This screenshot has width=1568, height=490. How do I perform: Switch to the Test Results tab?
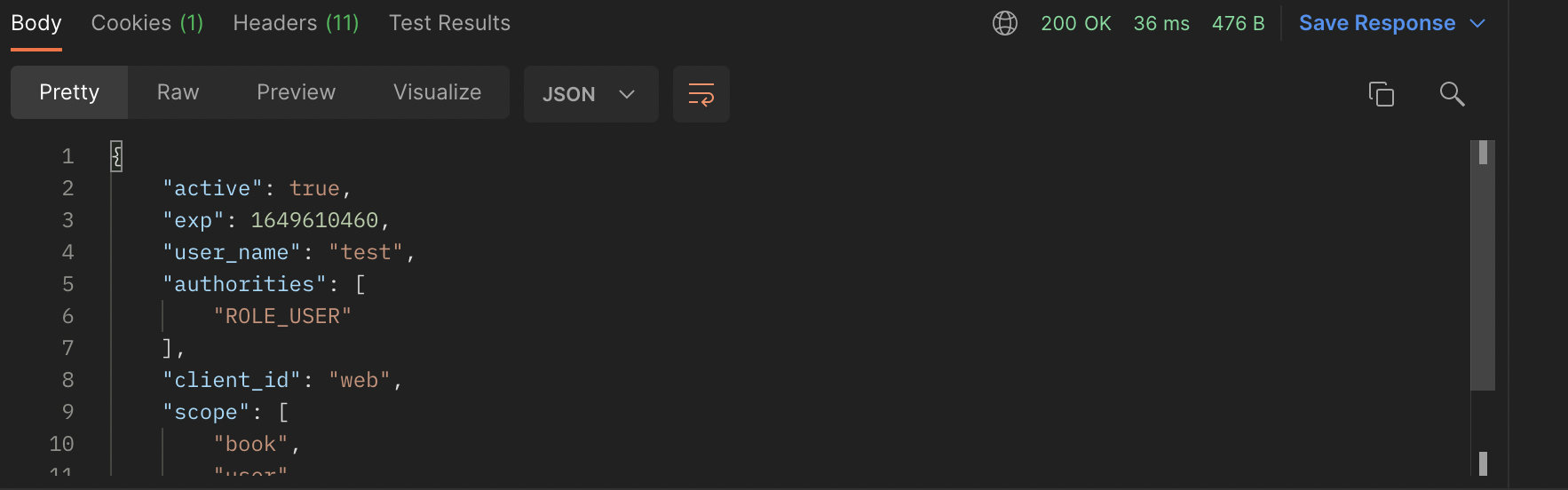(449, 23)
